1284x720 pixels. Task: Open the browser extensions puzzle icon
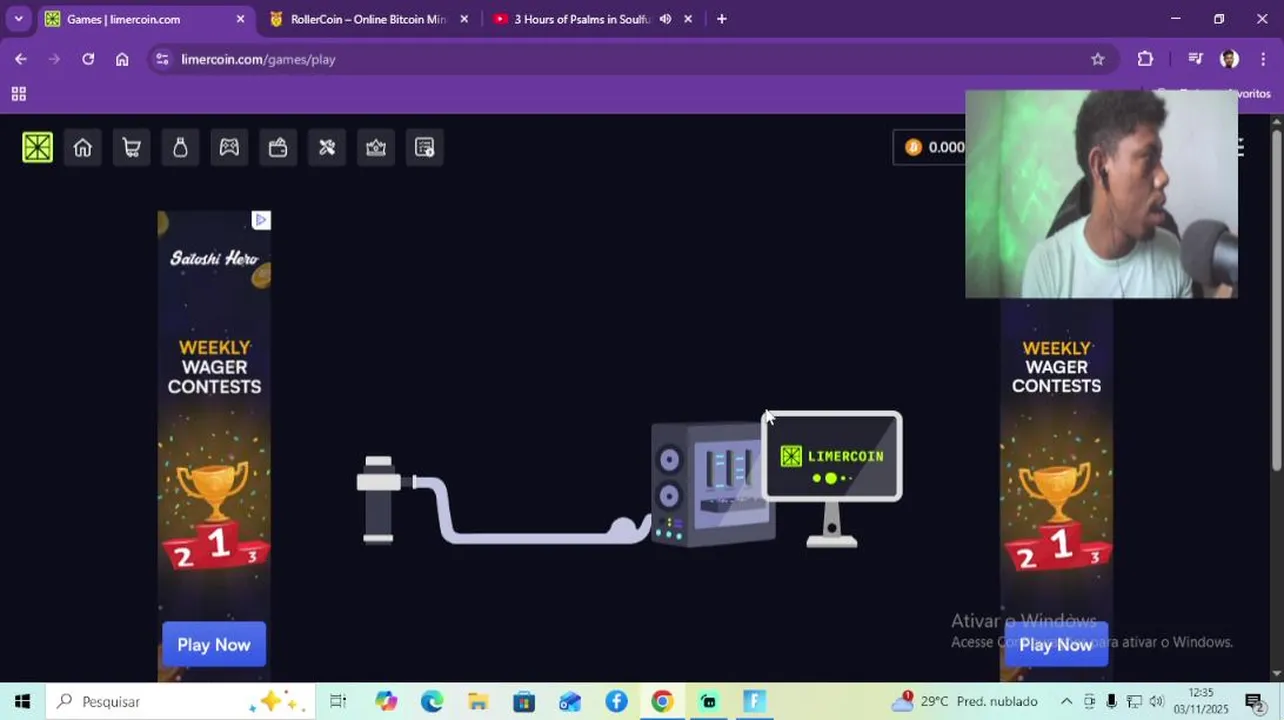1146,59
